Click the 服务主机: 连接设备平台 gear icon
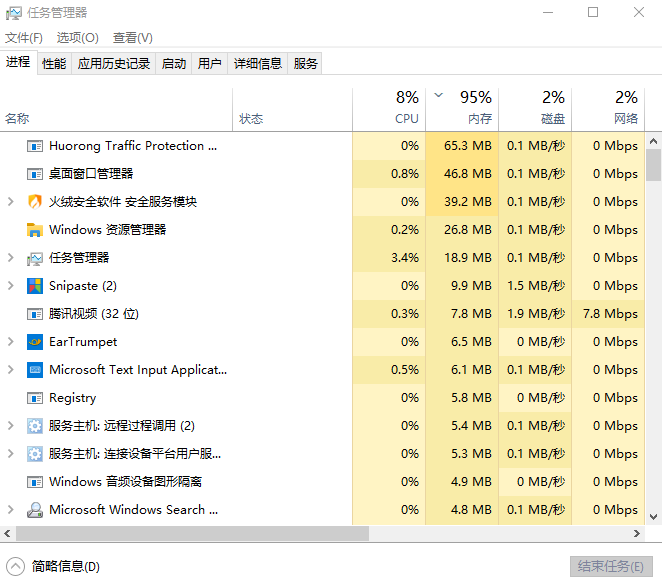Screen dimensions: 662x587 [x=35, y=454]
